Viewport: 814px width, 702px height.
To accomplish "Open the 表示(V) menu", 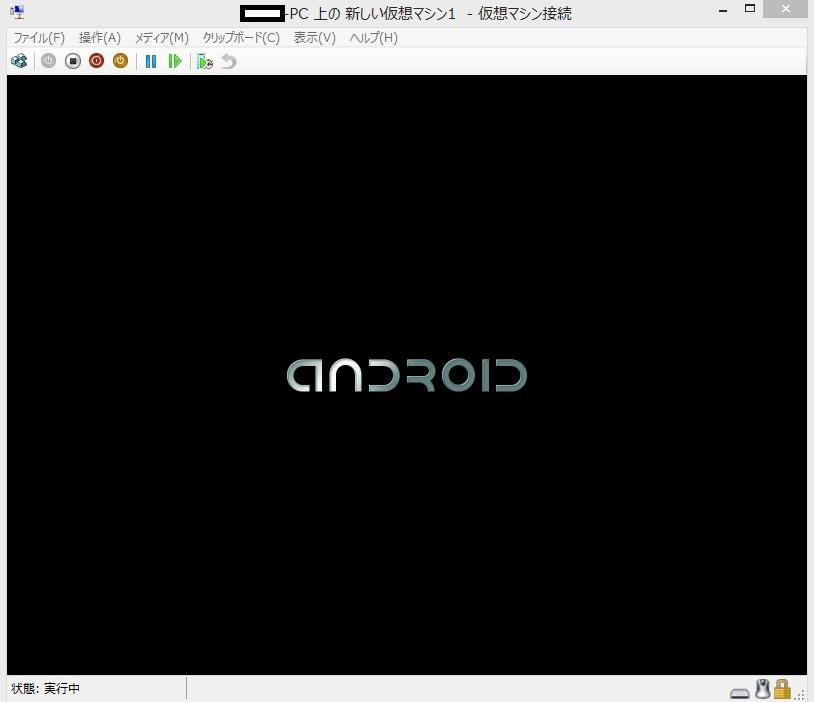I will 315,38.
